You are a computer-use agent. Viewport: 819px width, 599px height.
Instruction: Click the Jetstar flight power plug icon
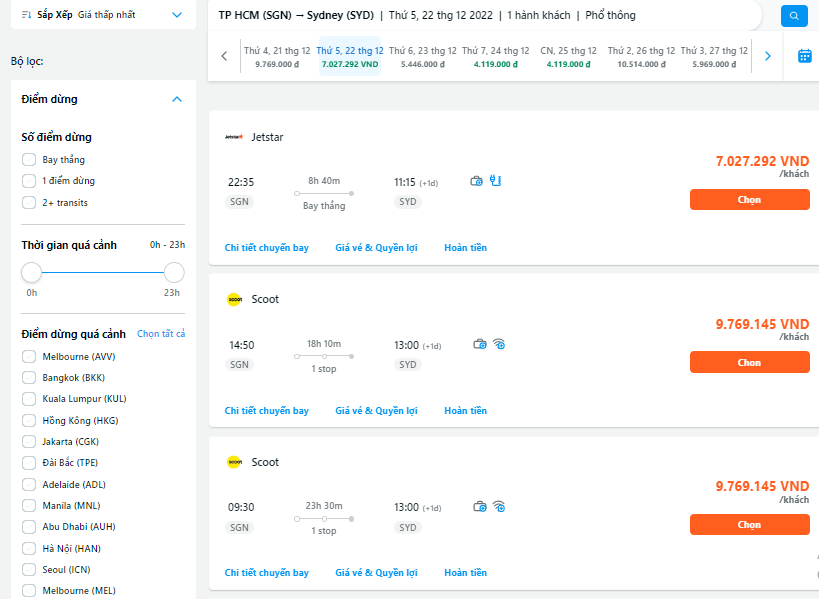pos(494,181)
